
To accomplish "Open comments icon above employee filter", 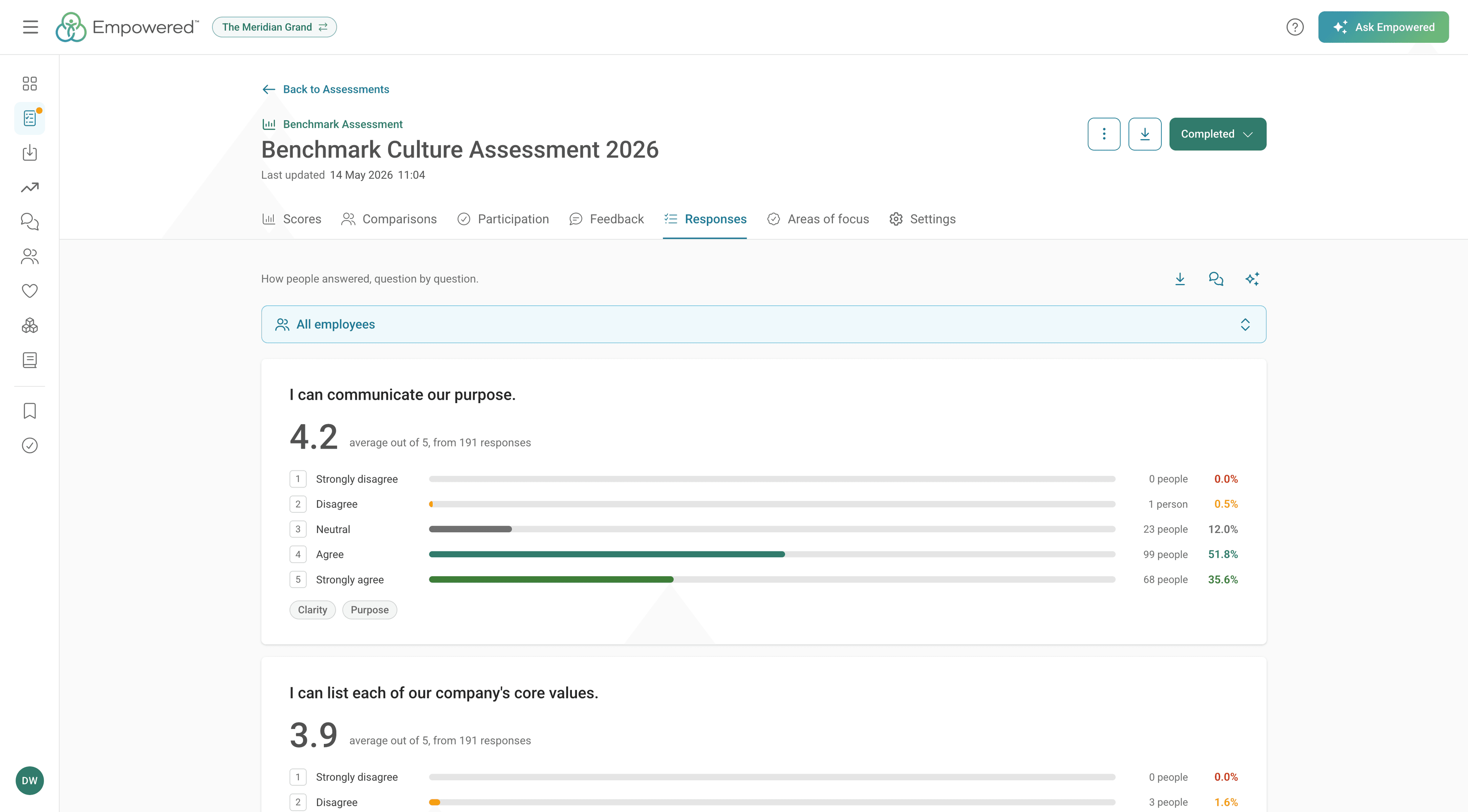I will (x=1216, y=279).
